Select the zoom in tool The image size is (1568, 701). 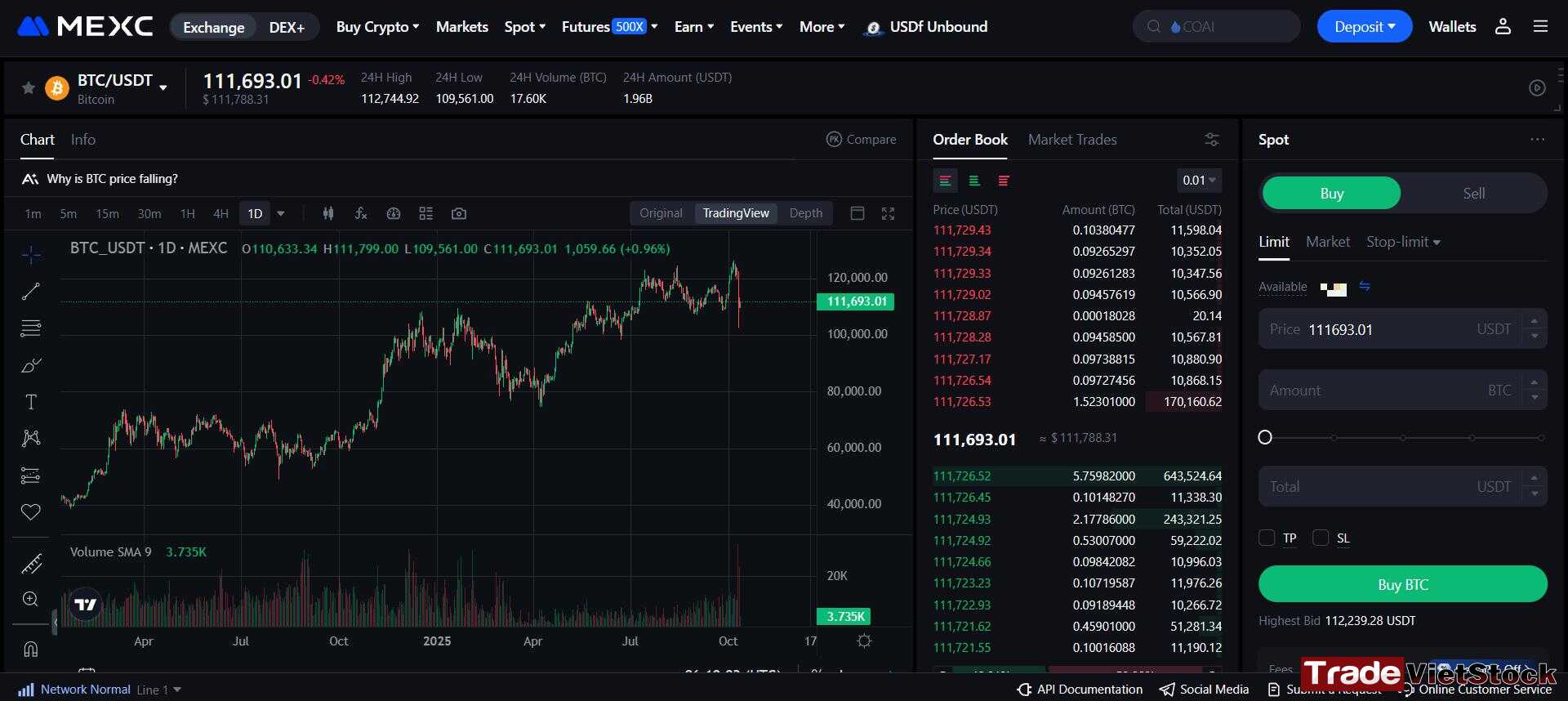(x=31, y=599)
